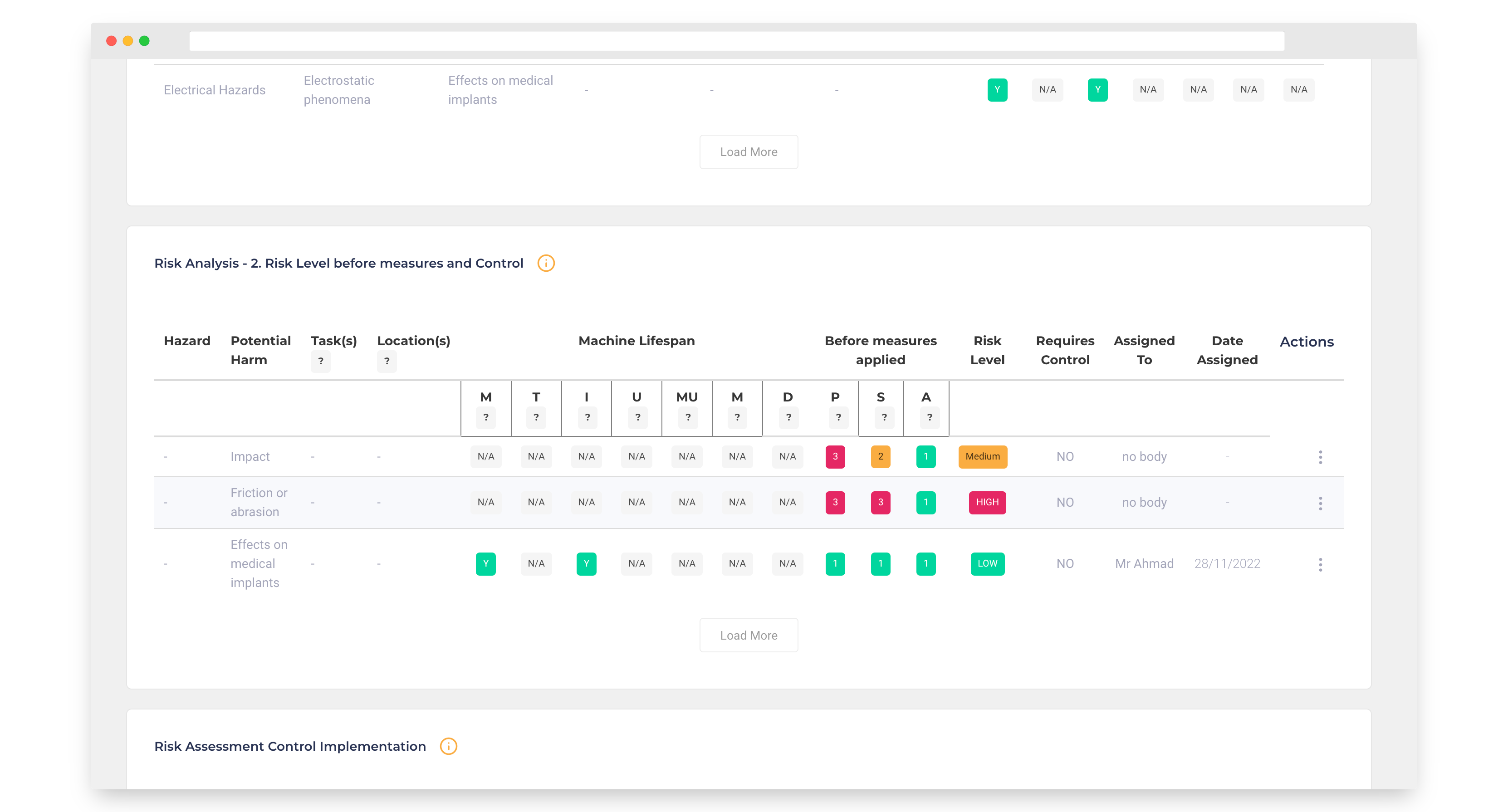Click the help icon under A column
Screen dimensions: 1508x812
point(929,417)
